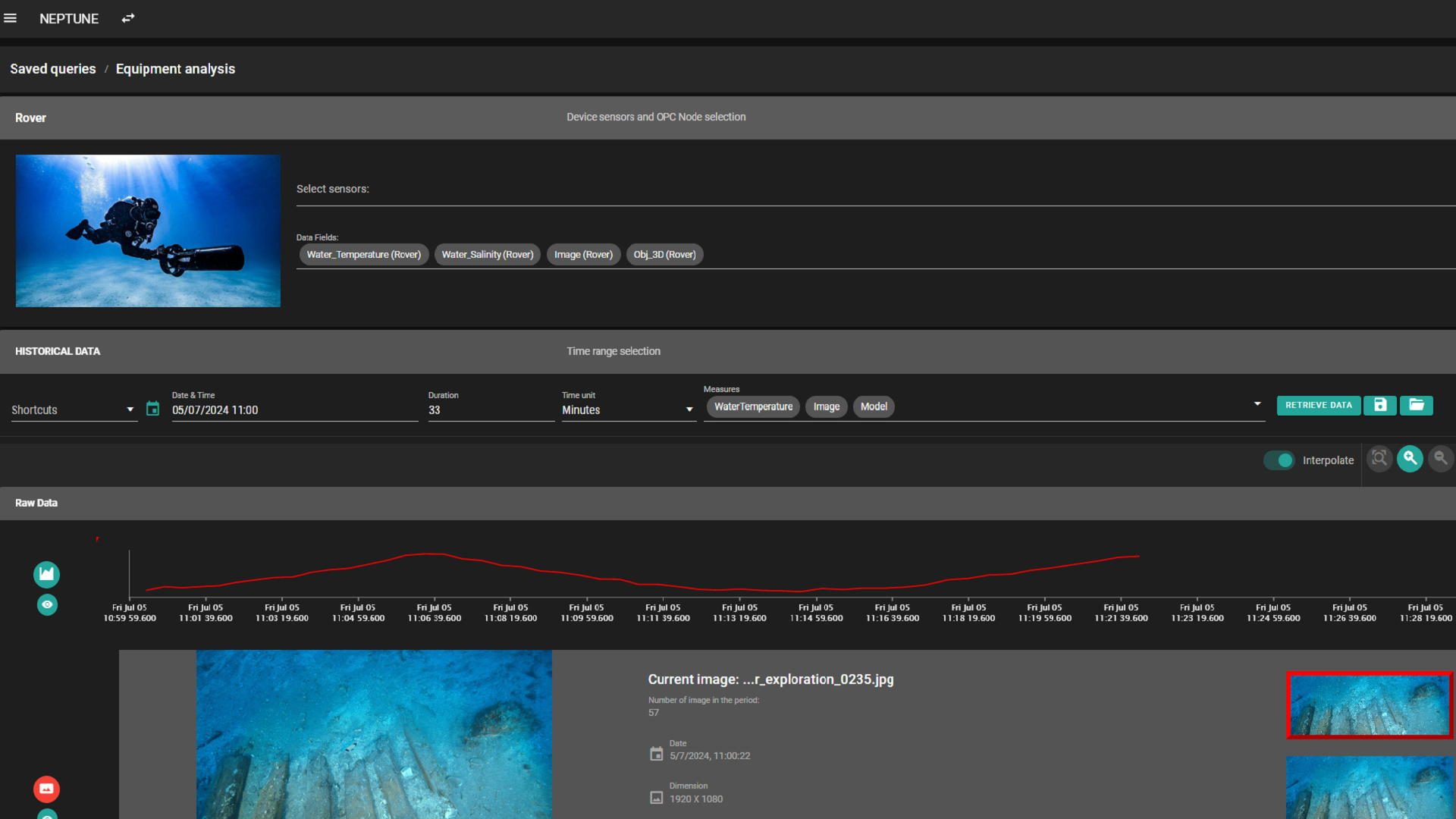Click the swap arrows icon beside NEPTUNE
Screen dimensions: 1456x819
tap(128, 18)
